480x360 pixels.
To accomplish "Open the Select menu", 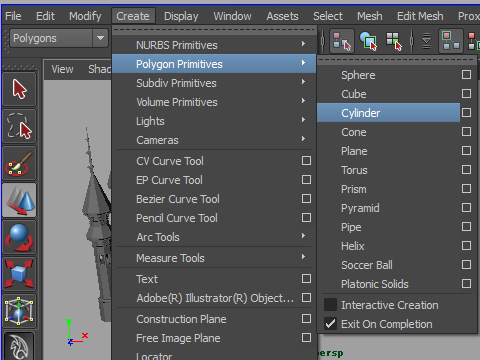I will 328,16.
